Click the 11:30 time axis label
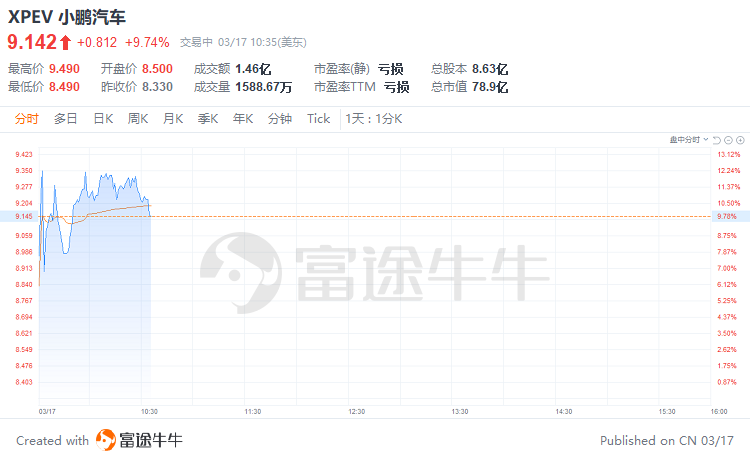Image resolution: width=750 pixels, height=461 pixels. (x=253, y=412)
